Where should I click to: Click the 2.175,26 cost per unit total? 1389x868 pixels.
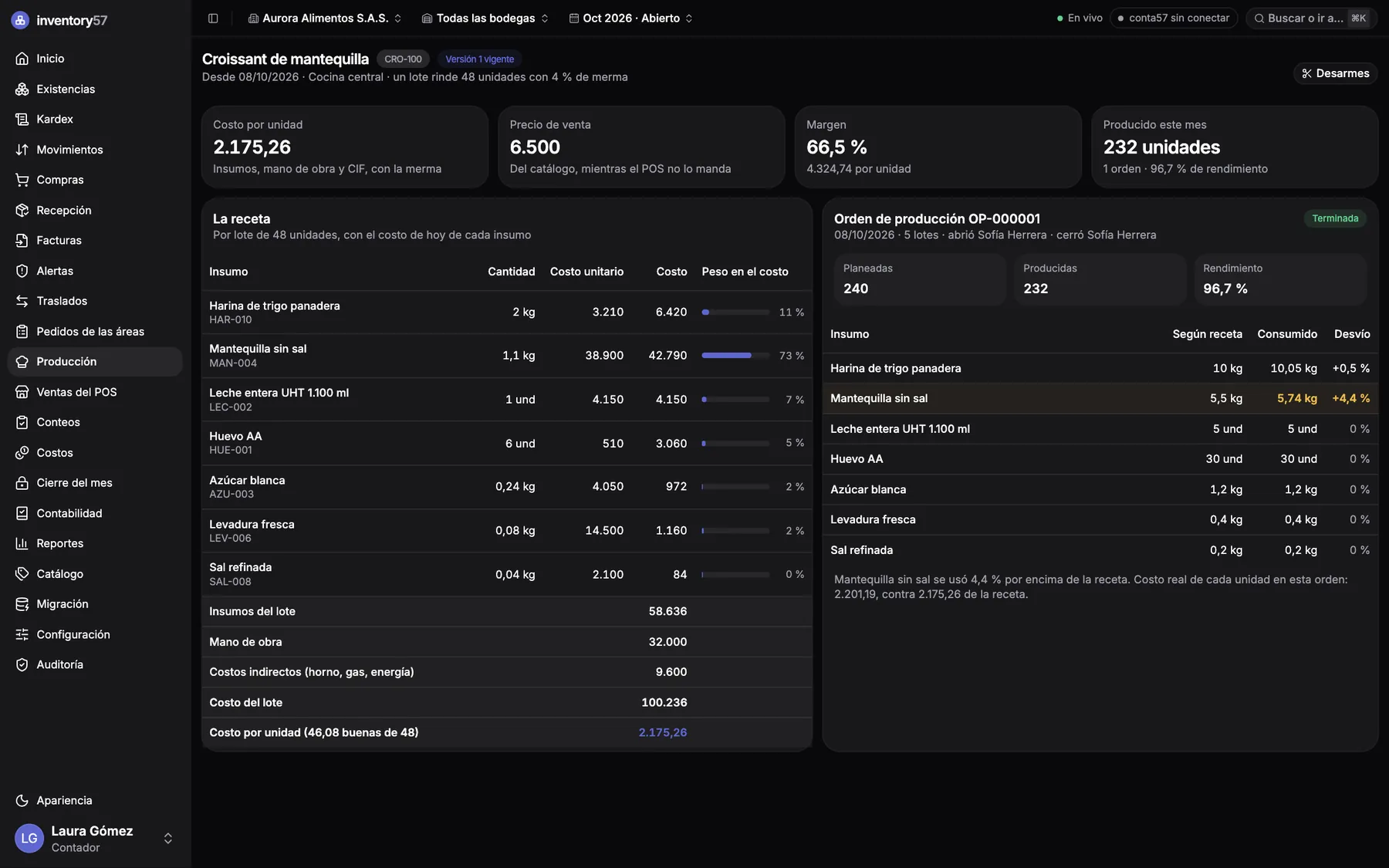pos(662,733)
